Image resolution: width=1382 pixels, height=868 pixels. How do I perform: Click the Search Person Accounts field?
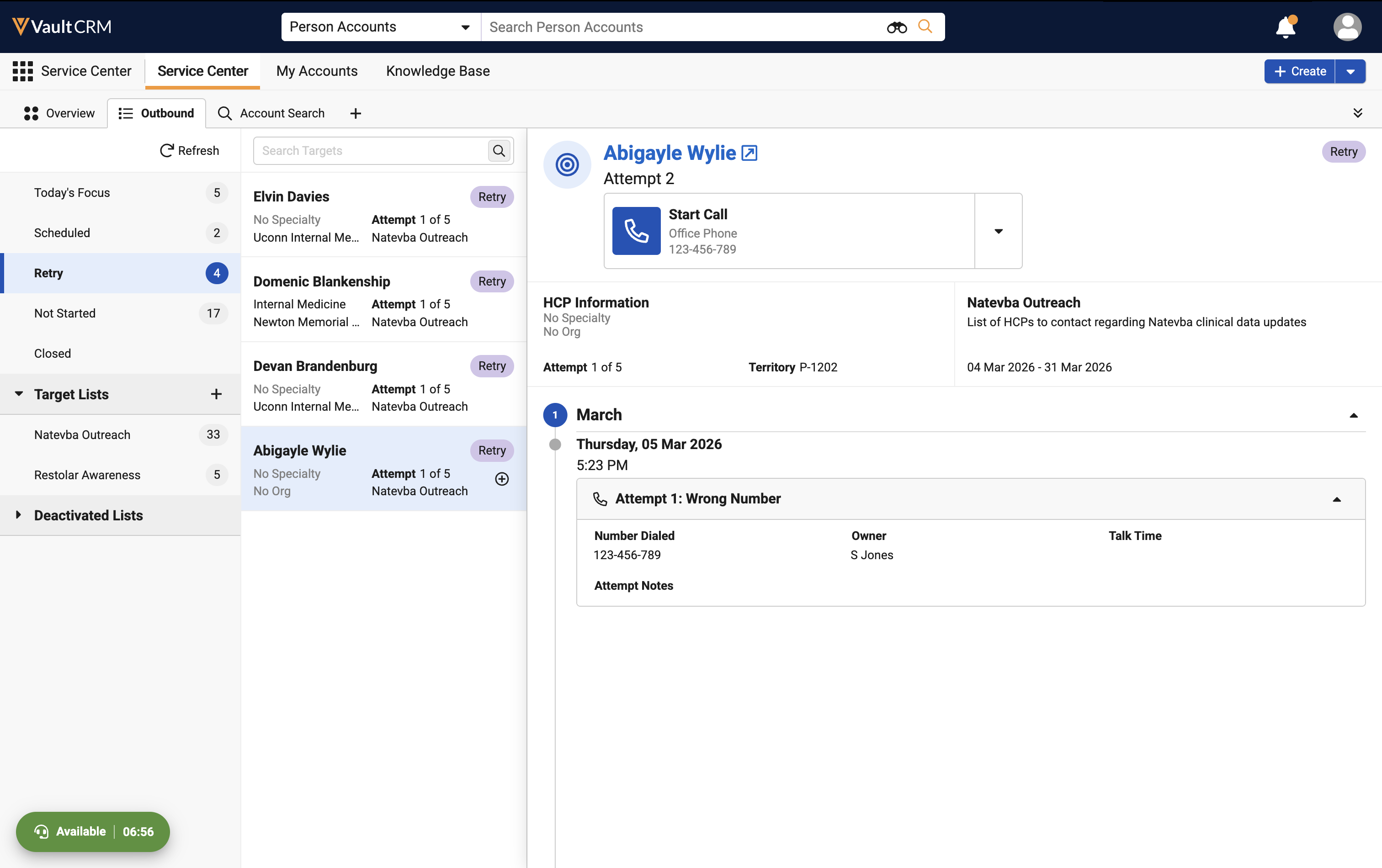coord(683,27)
